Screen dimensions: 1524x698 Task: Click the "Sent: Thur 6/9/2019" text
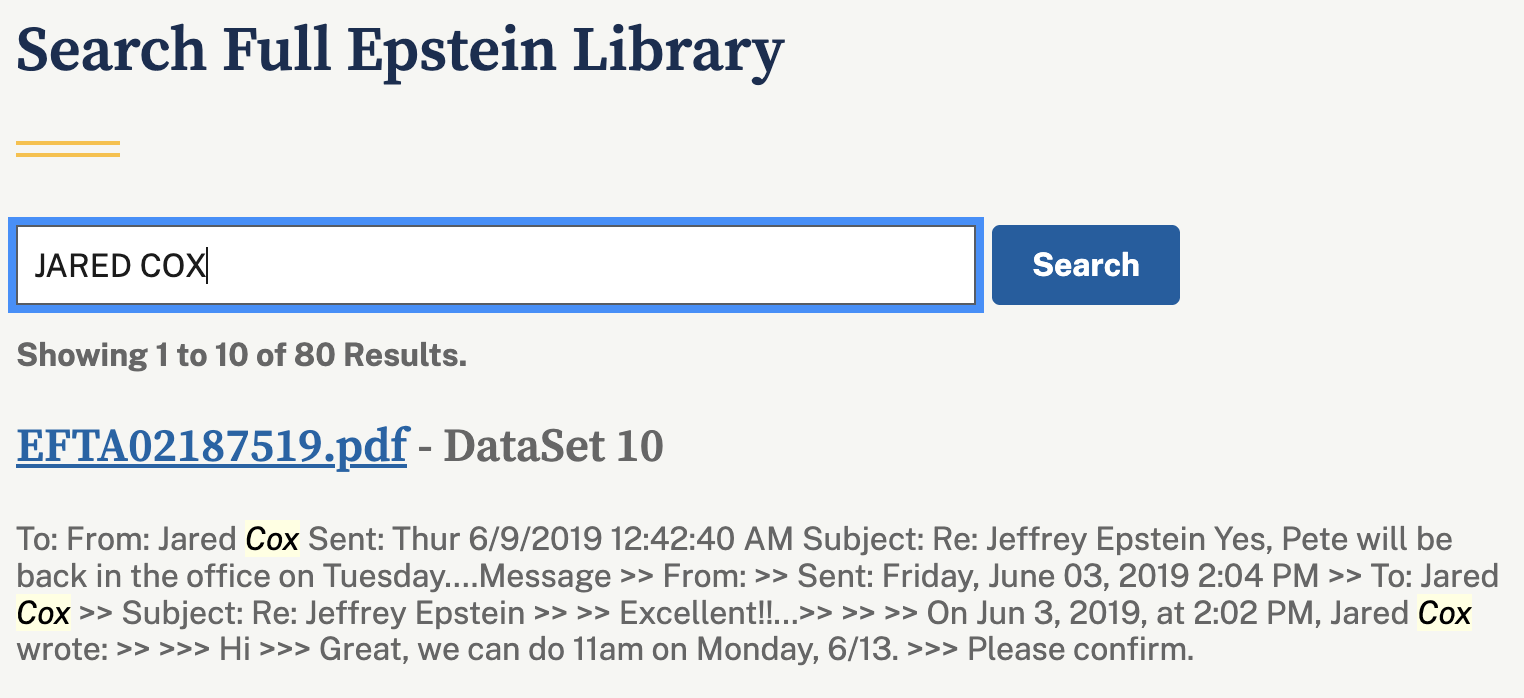pos(455,540)
